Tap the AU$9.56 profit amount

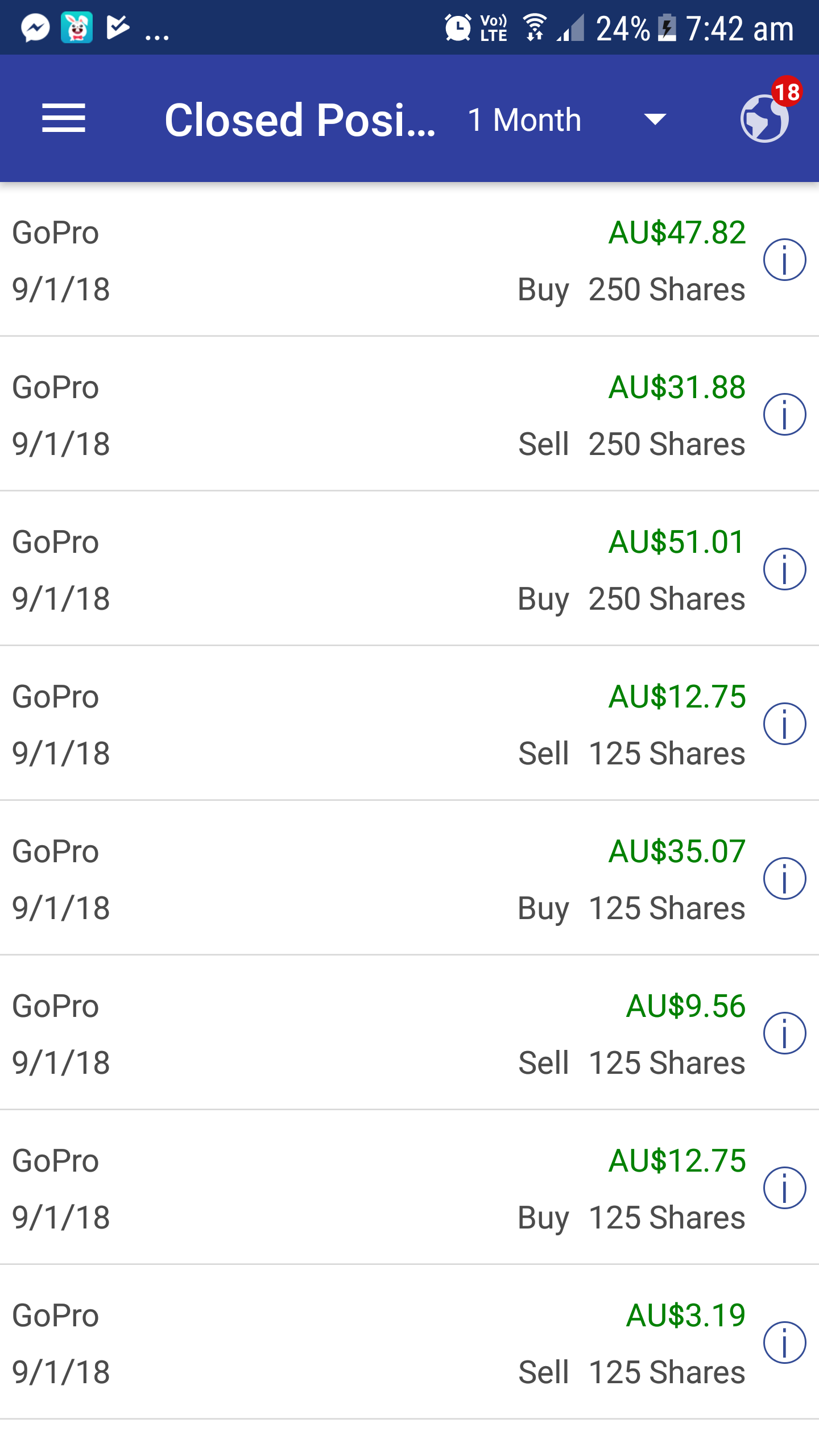click(x=685, y=1006)
